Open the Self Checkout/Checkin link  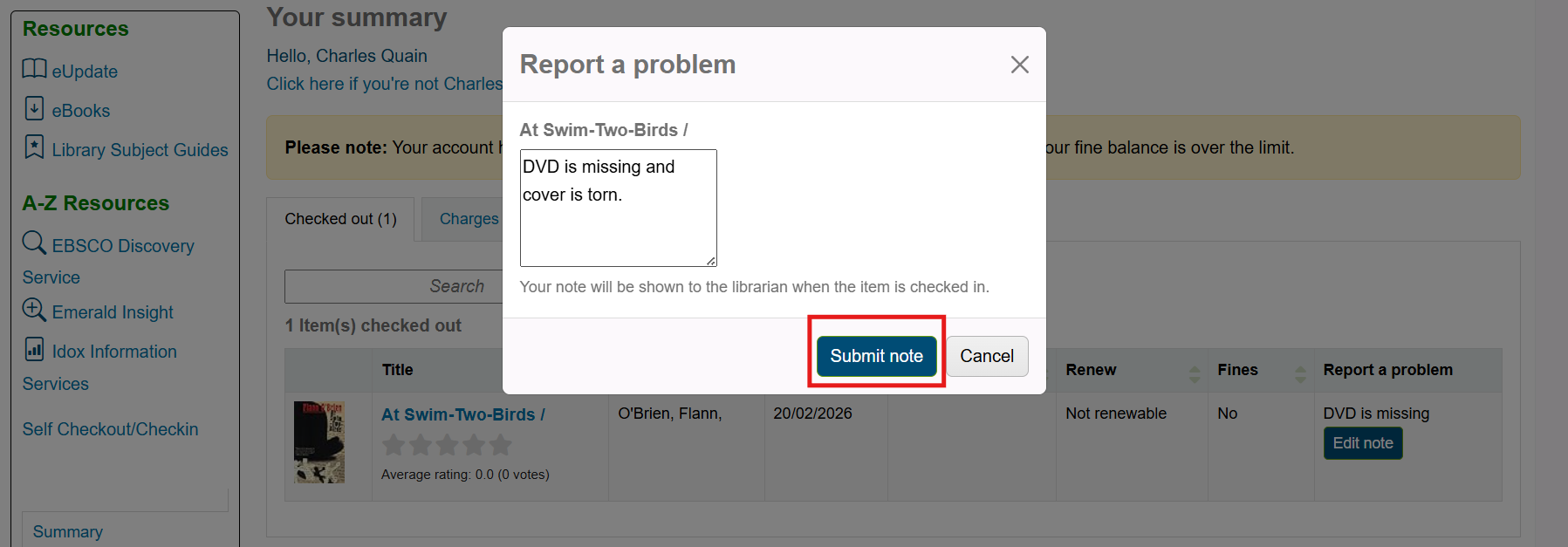click(x=111, y=429)
